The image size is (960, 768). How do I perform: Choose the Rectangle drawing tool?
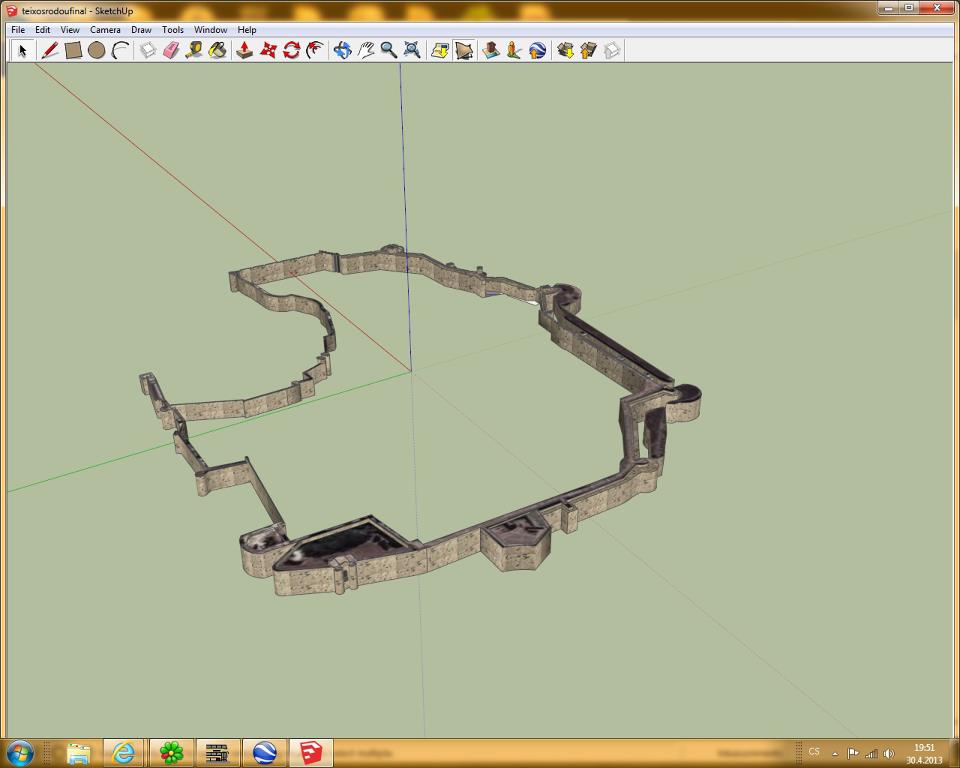pyautogui.click(x=73, y=50)
